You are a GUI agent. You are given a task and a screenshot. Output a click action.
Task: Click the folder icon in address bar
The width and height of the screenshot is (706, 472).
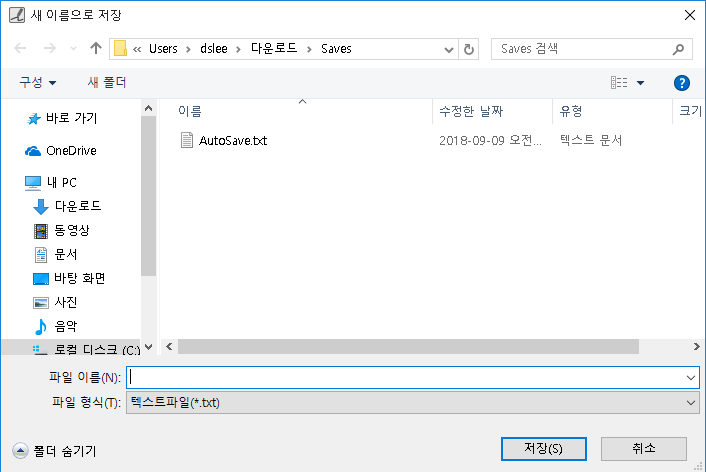(120, 48)
